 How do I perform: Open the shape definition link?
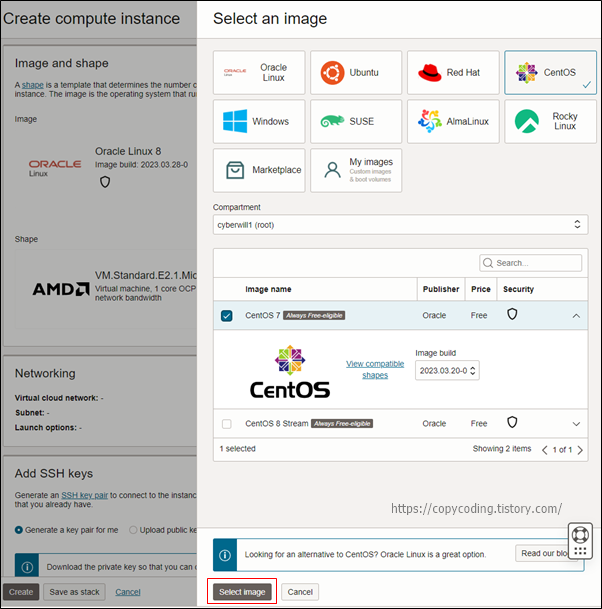point(33,85)
